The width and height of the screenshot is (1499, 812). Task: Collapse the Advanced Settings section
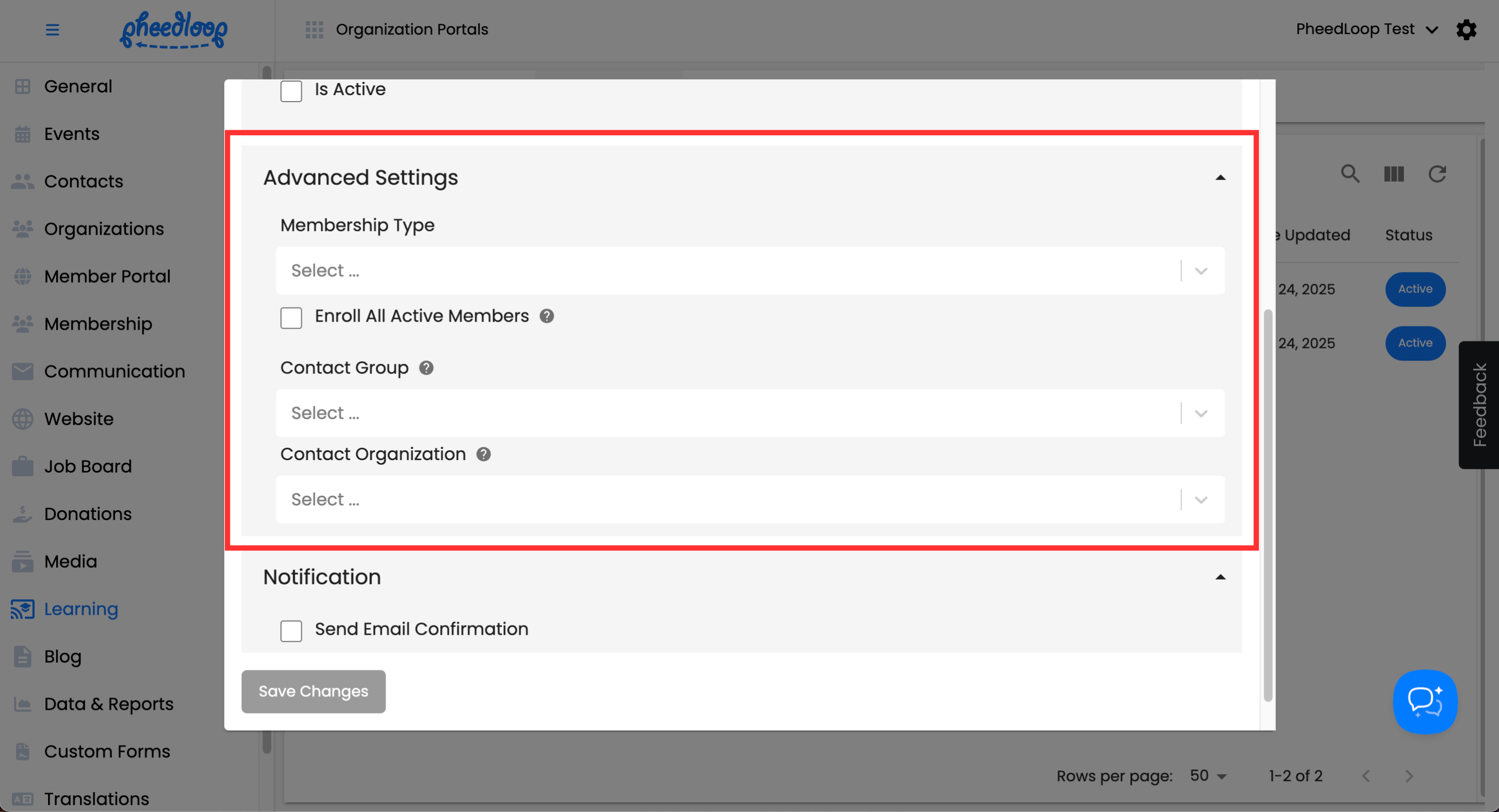[x=1221, y=178]
